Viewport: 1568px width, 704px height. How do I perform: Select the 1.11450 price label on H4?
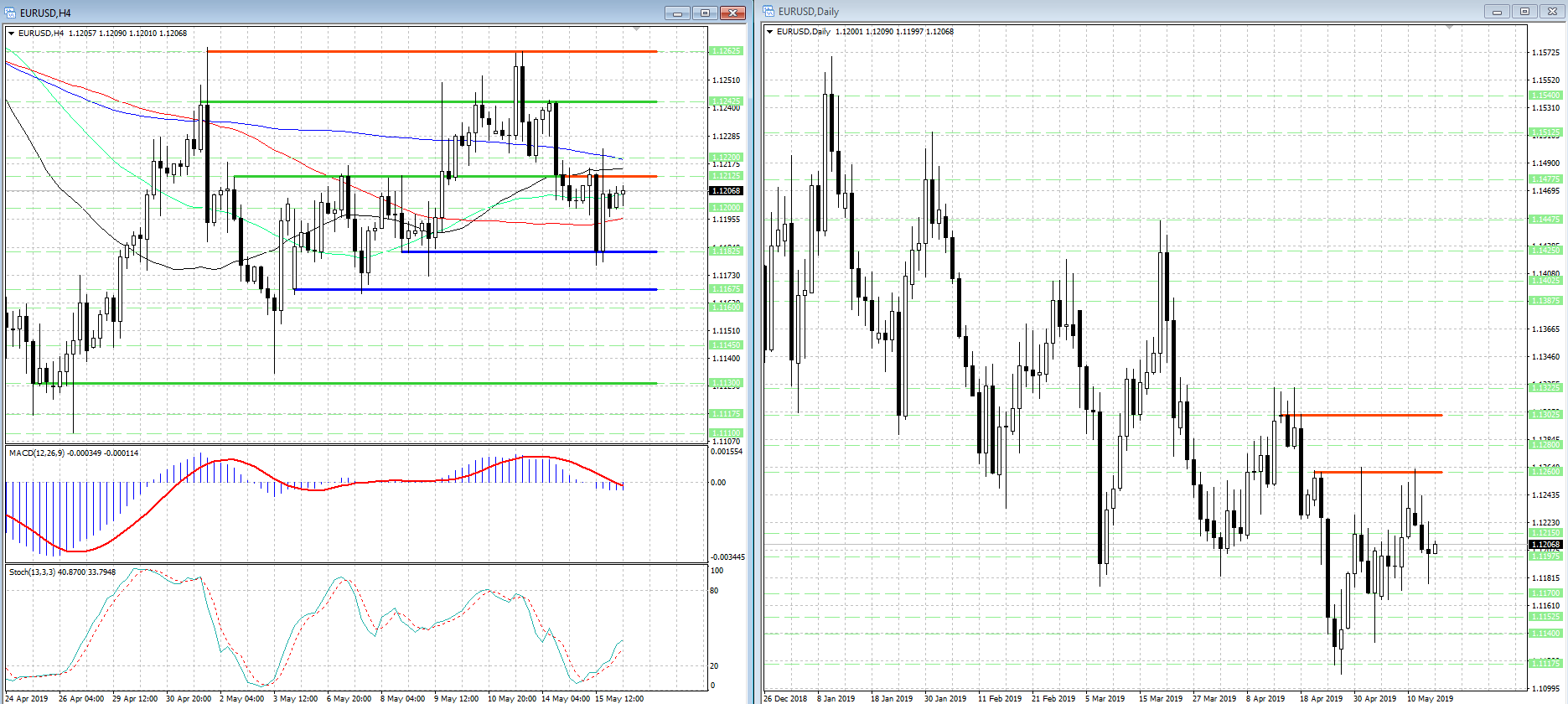click(x=726, y=345)
